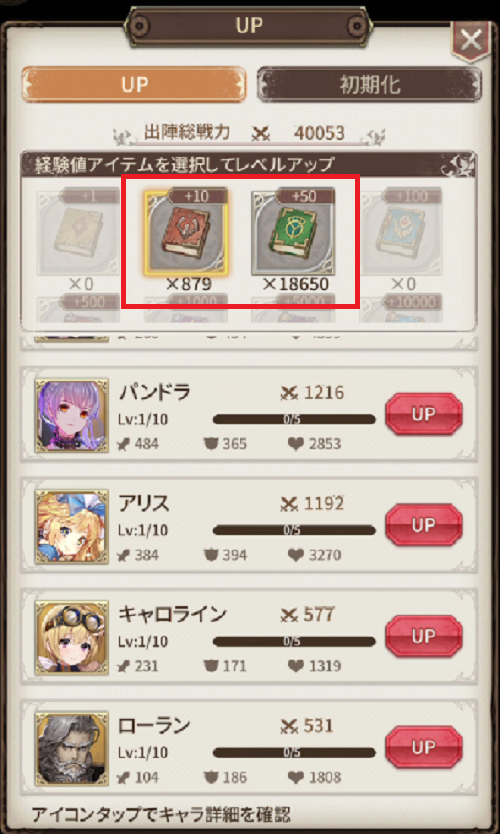The image size is (500, 834).
Task: Select the faded +1 experience book
Action: [x=78, y=231]
